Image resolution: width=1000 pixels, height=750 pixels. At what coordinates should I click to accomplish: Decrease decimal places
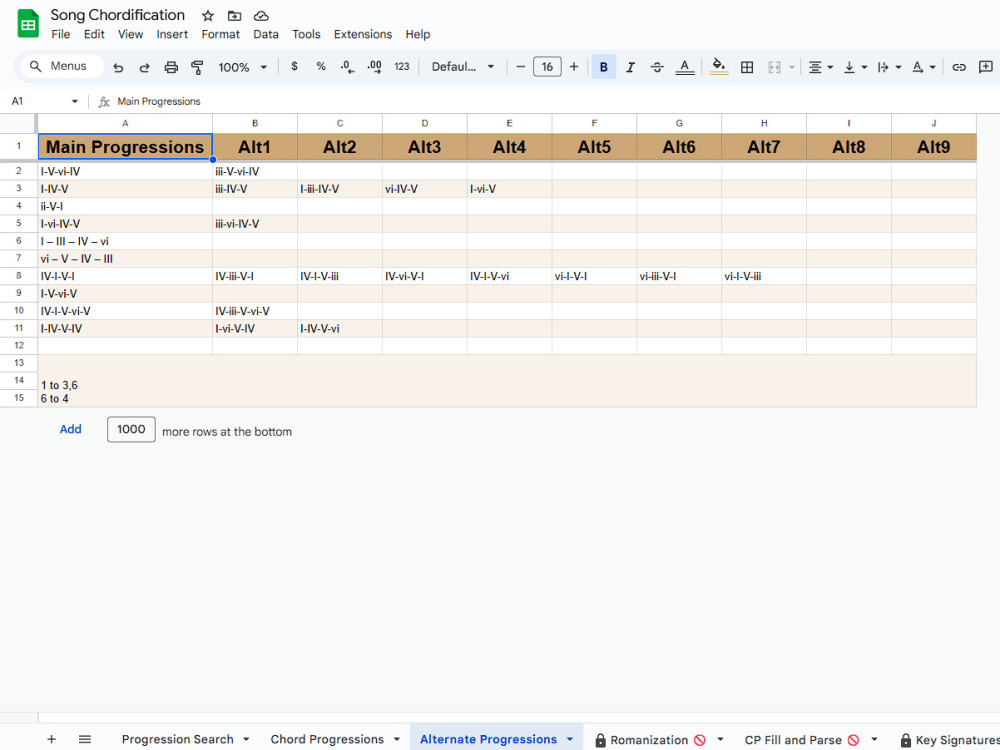click(348, 66)
